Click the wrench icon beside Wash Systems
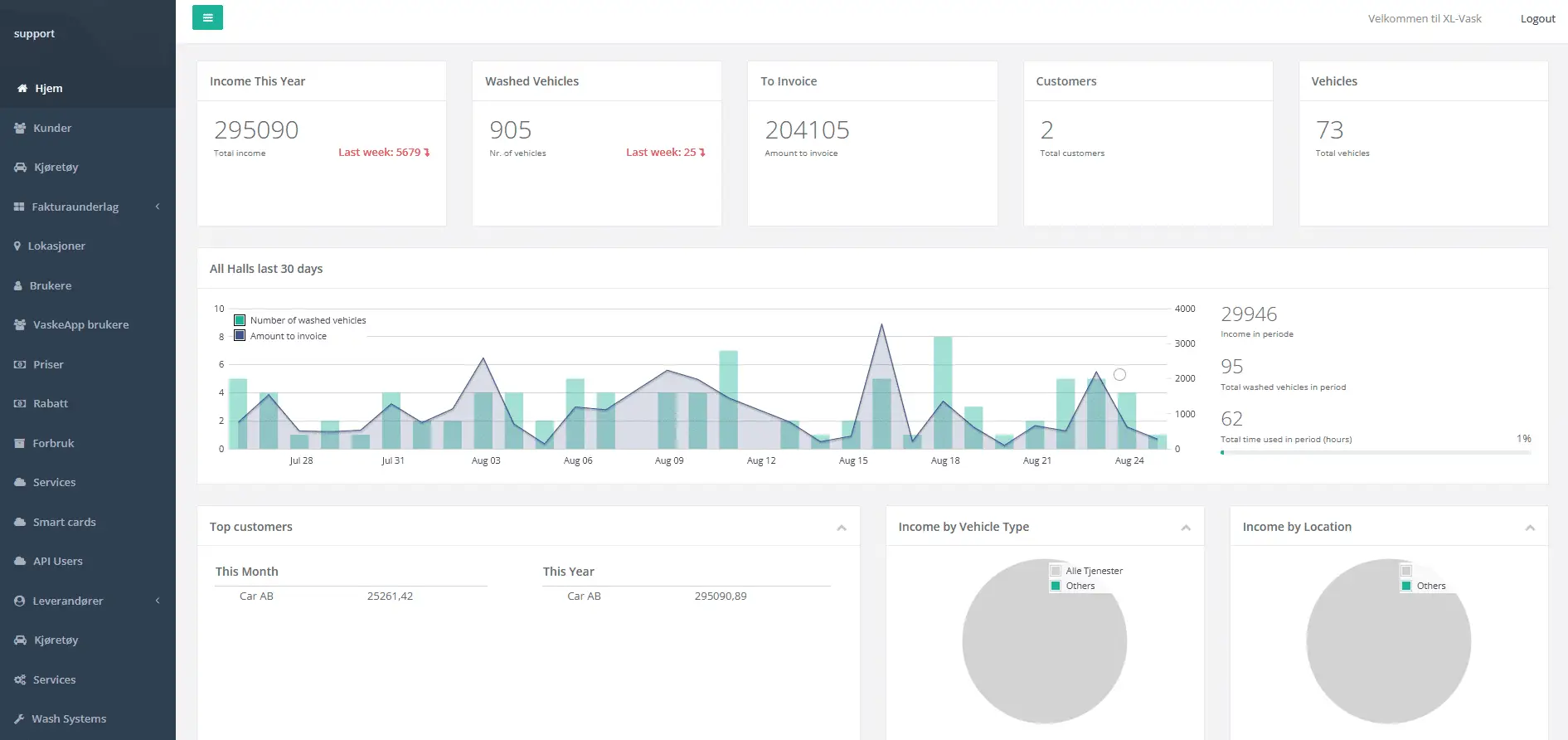The image size is (1568, 740). point(19,718)
